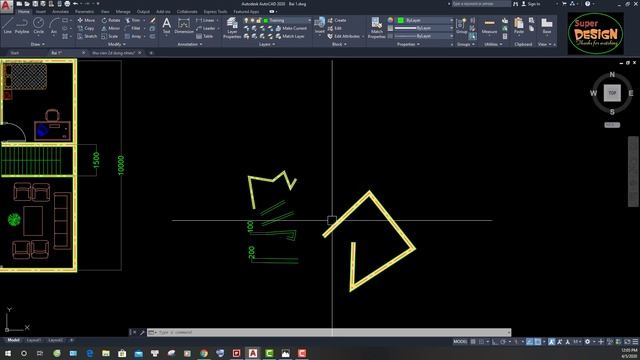Click the Undo arrow in quick access toolbar

click(x=76, y=4)
